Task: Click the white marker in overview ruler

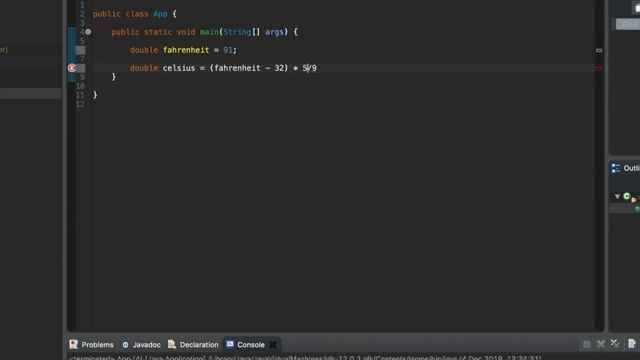Action: tap(599, 51)
